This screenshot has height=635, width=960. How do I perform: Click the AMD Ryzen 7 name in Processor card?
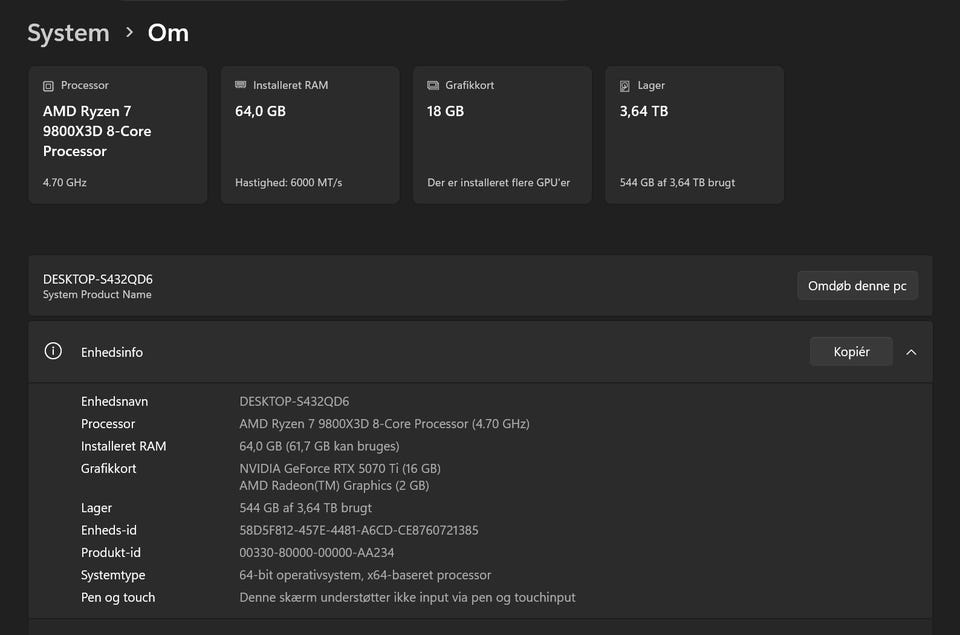(97, 131)
